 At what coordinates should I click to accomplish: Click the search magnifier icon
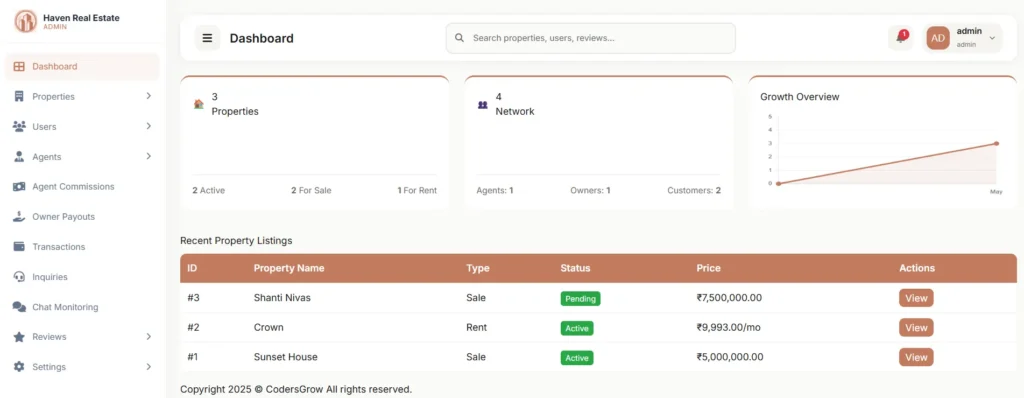coord(460,38)
